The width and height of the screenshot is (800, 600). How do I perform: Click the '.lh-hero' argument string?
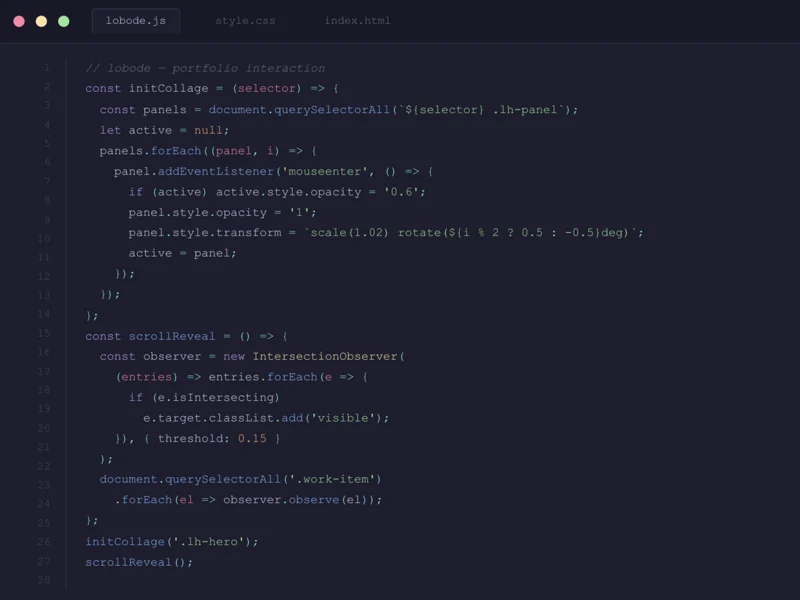(x=212, y=541)
